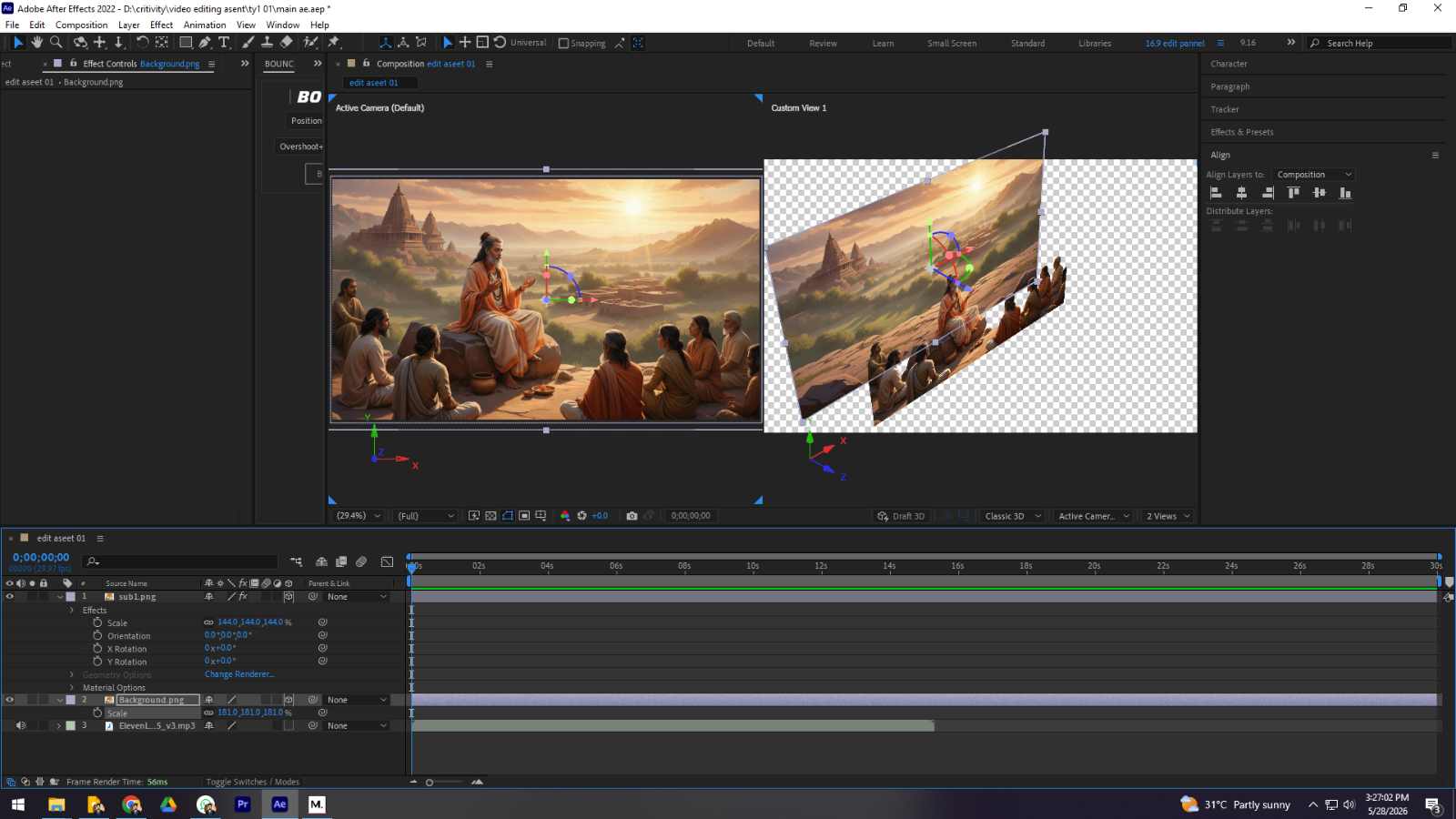Open the Tracker panel

(x=1225, y=109)
